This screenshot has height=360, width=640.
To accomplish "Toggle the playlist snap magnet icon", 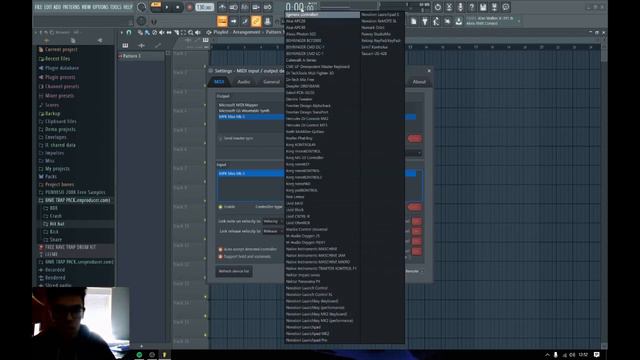I will 129,32.
